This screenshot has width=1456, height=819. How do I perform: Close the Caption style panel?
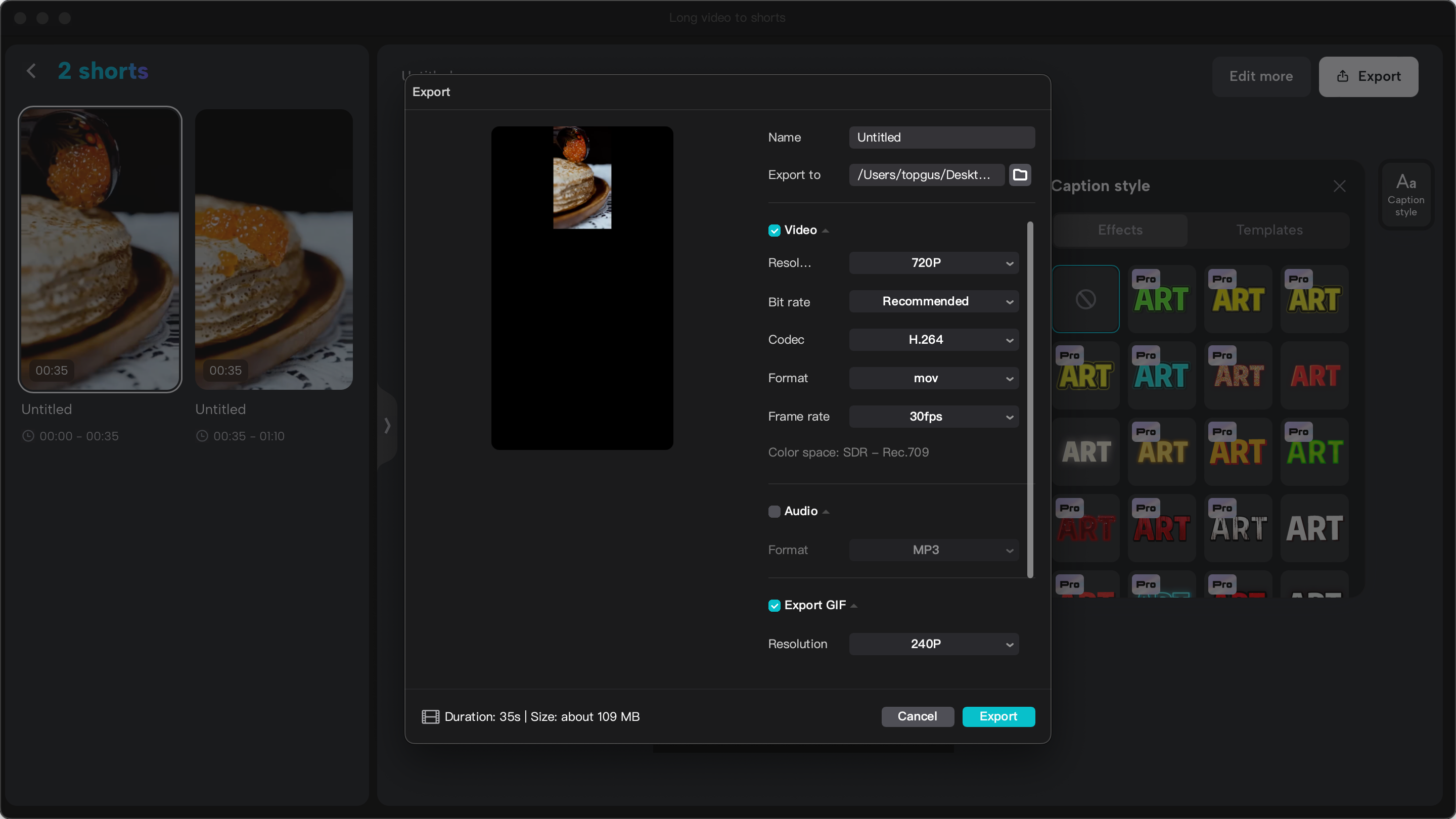tap(1340, 186)
